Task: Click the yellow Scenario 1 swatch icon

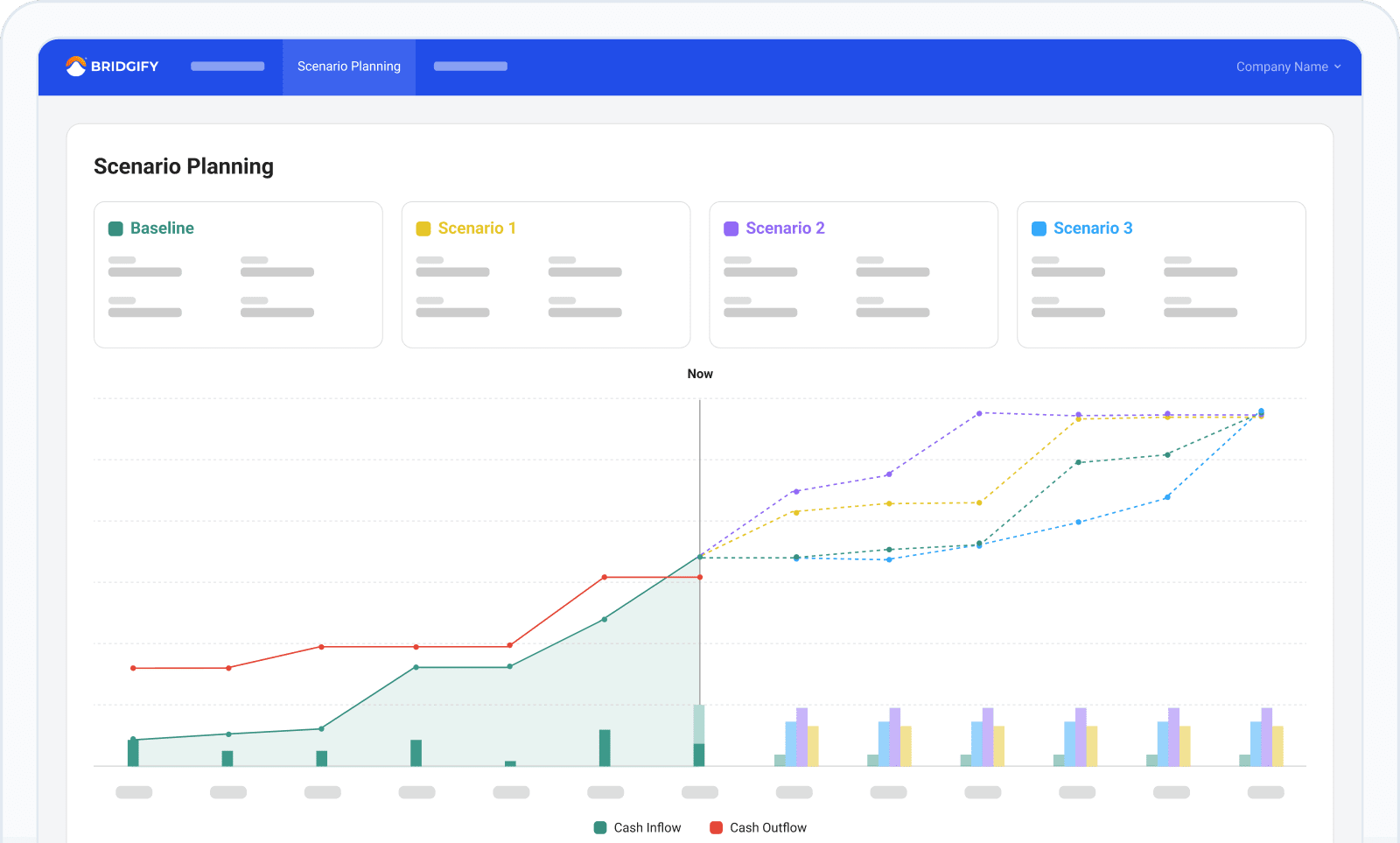Action: [423, 228]
